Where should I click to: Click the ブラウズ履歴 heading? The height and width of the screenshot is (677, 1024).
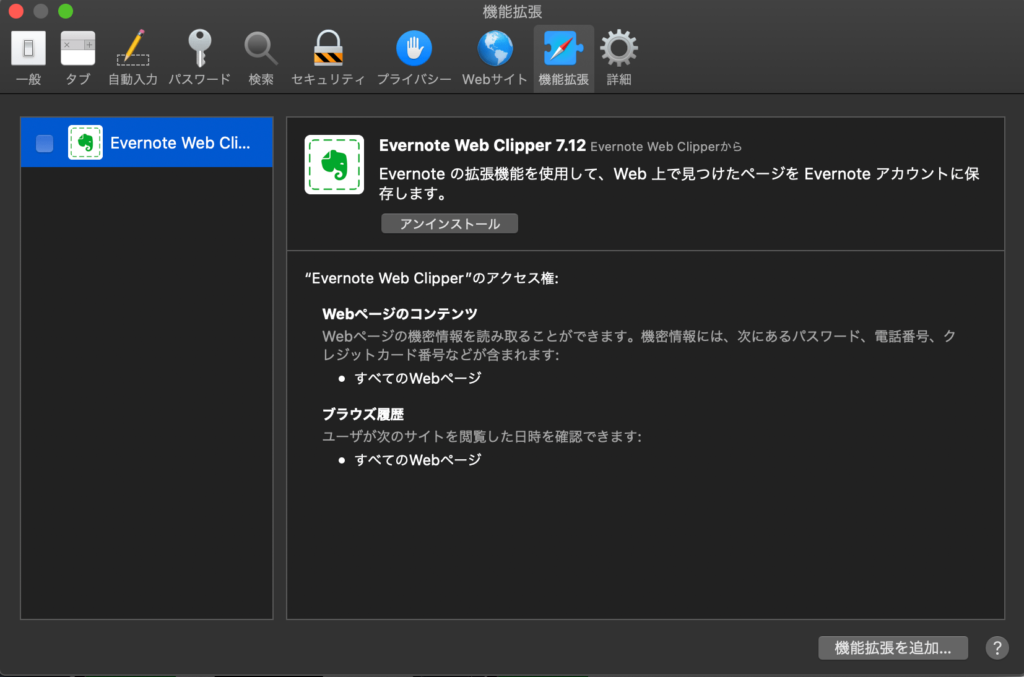[363, 415]
